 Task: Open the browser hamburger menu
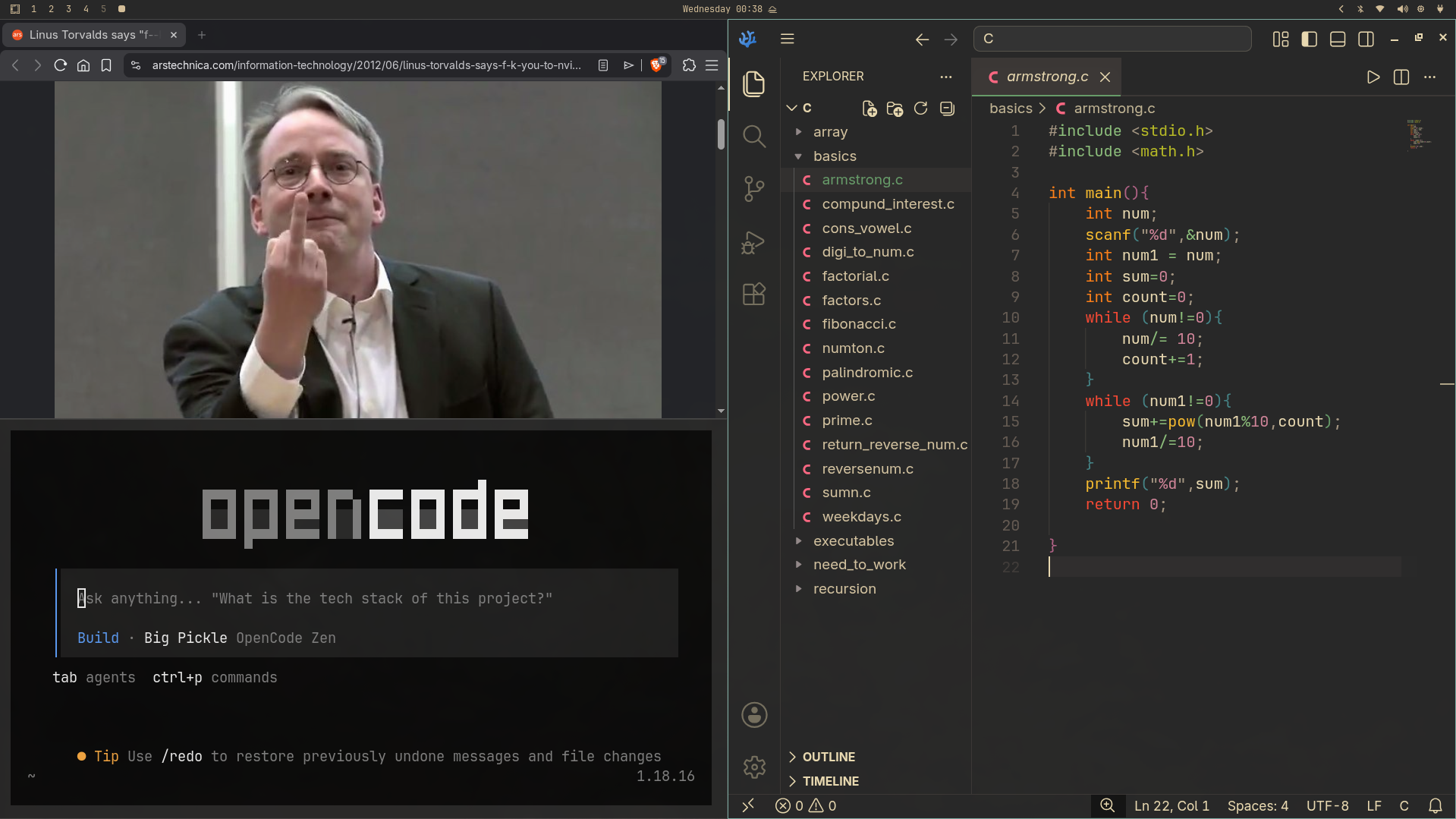tap(712, 65)
